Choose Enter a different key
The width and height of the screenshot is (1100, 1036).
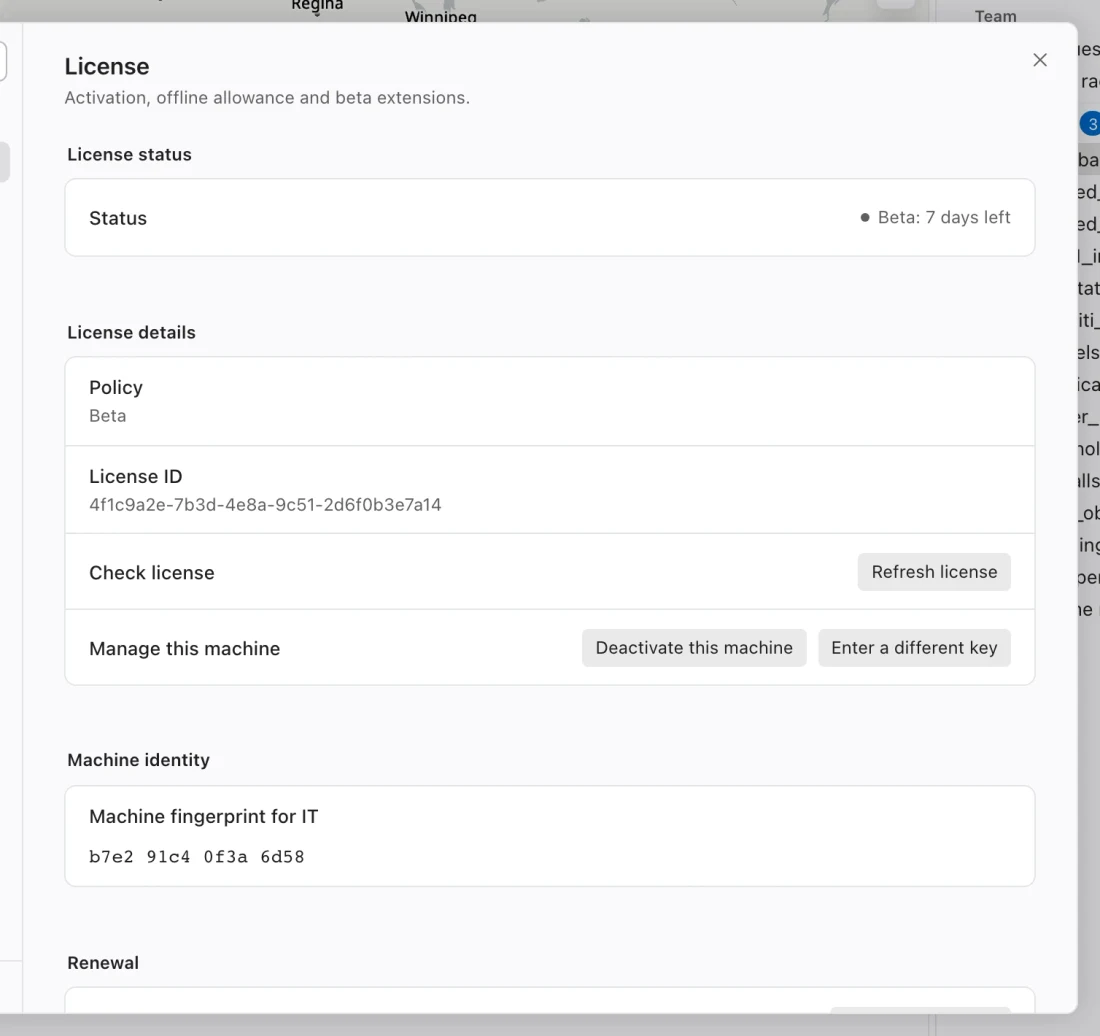(x=914, y=648)
